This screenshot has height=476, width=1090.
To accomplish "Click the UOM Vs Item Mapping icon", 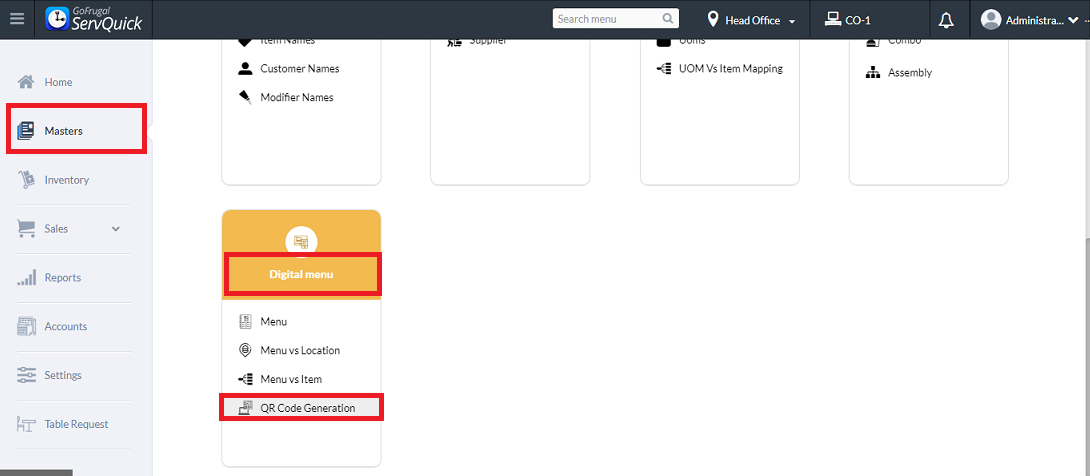I will tap(663, 68).
